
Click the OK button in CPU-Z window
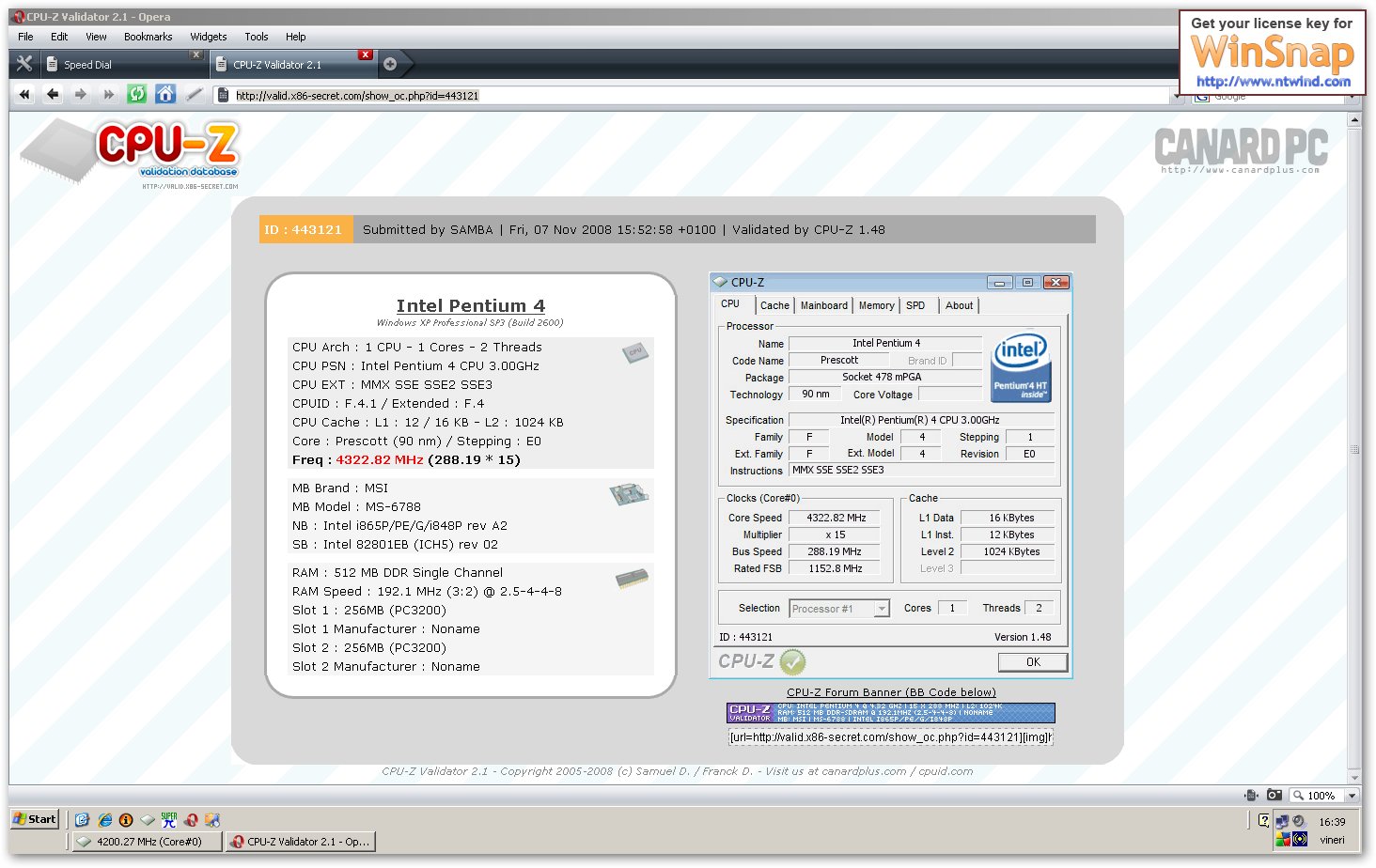click(x=1033, y=662)
